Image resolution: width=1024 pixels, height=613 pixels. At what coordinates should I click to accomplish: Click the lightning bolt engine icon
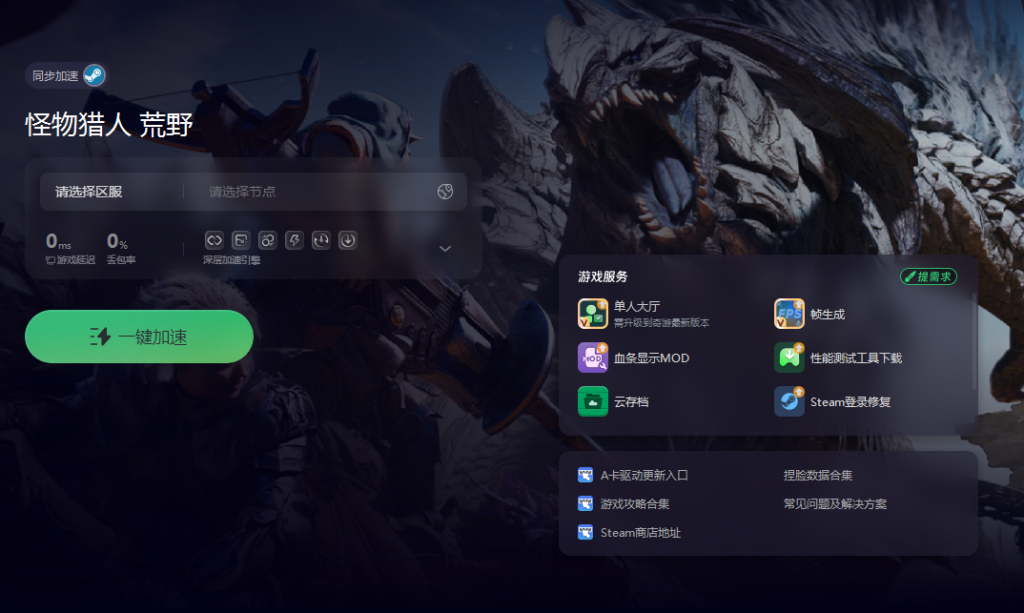295,240
